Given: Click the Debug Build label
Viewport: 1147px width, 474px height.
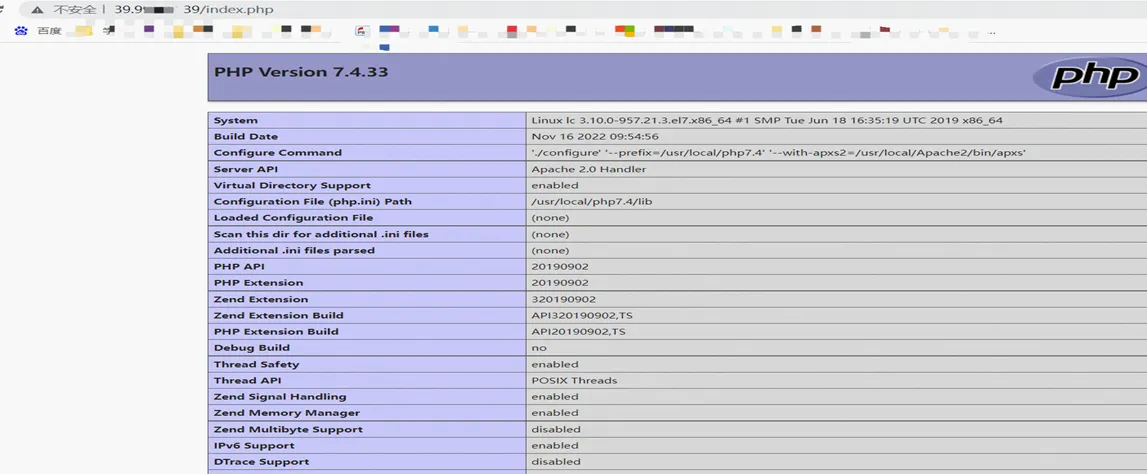Looking at the screenshot, I should coord(252,348).
